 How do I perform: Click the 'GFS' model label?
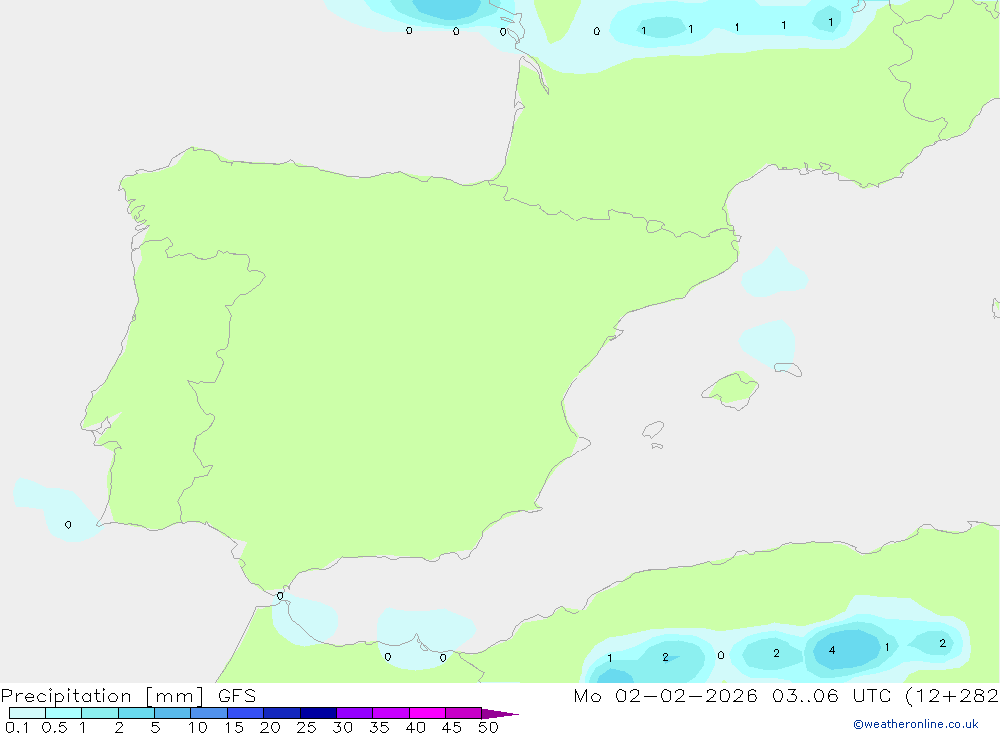[237, 696]
